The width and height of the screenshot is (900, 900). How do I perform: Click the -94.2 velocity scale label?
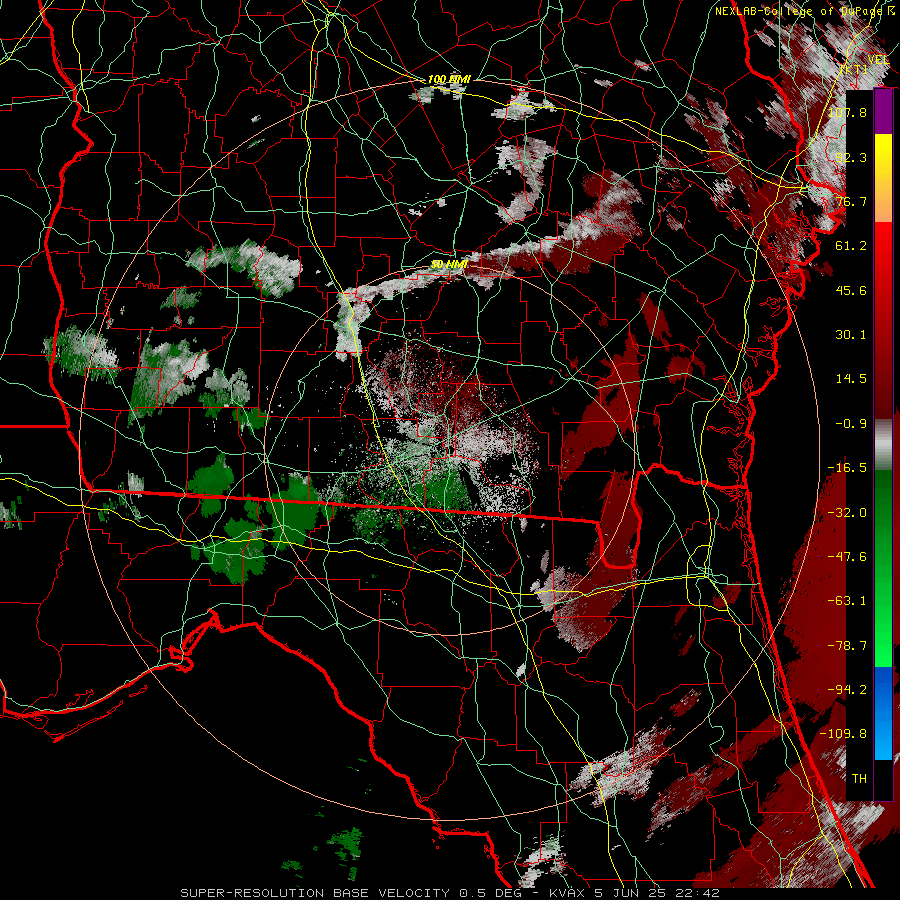[847, 690]
